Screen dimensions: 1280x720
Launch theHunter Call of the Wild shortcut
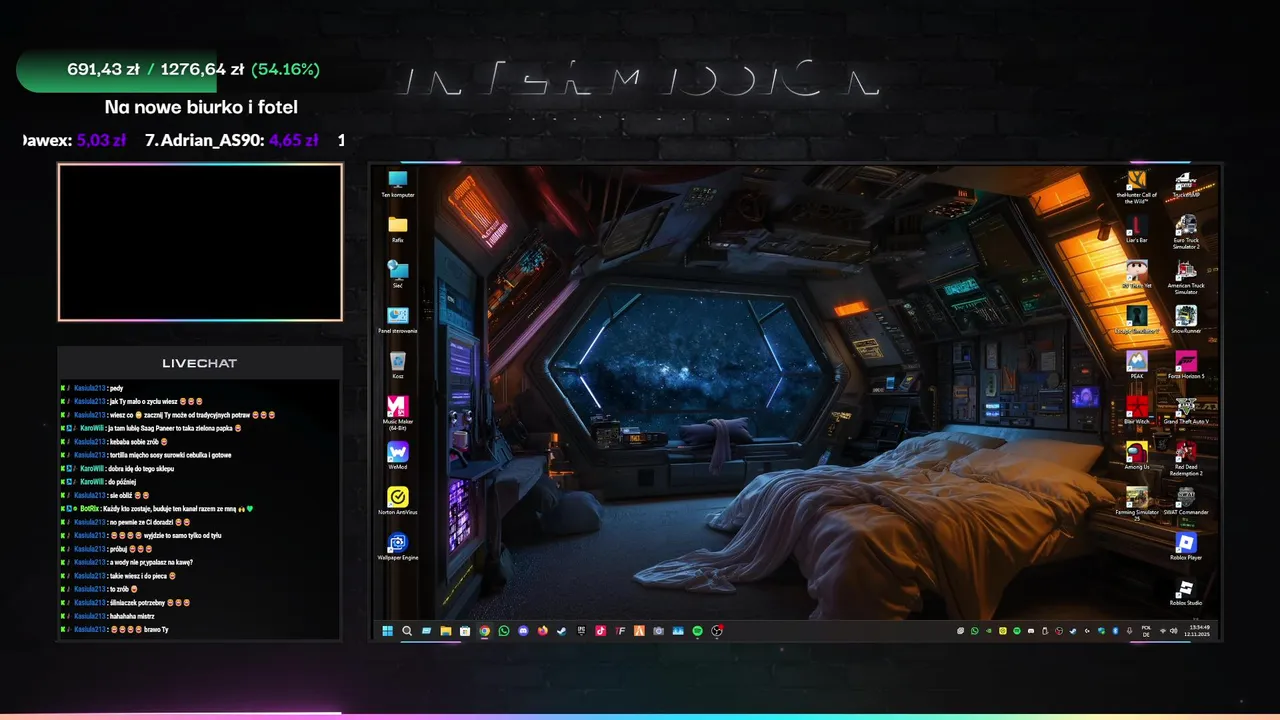[x=1136, y=186]
